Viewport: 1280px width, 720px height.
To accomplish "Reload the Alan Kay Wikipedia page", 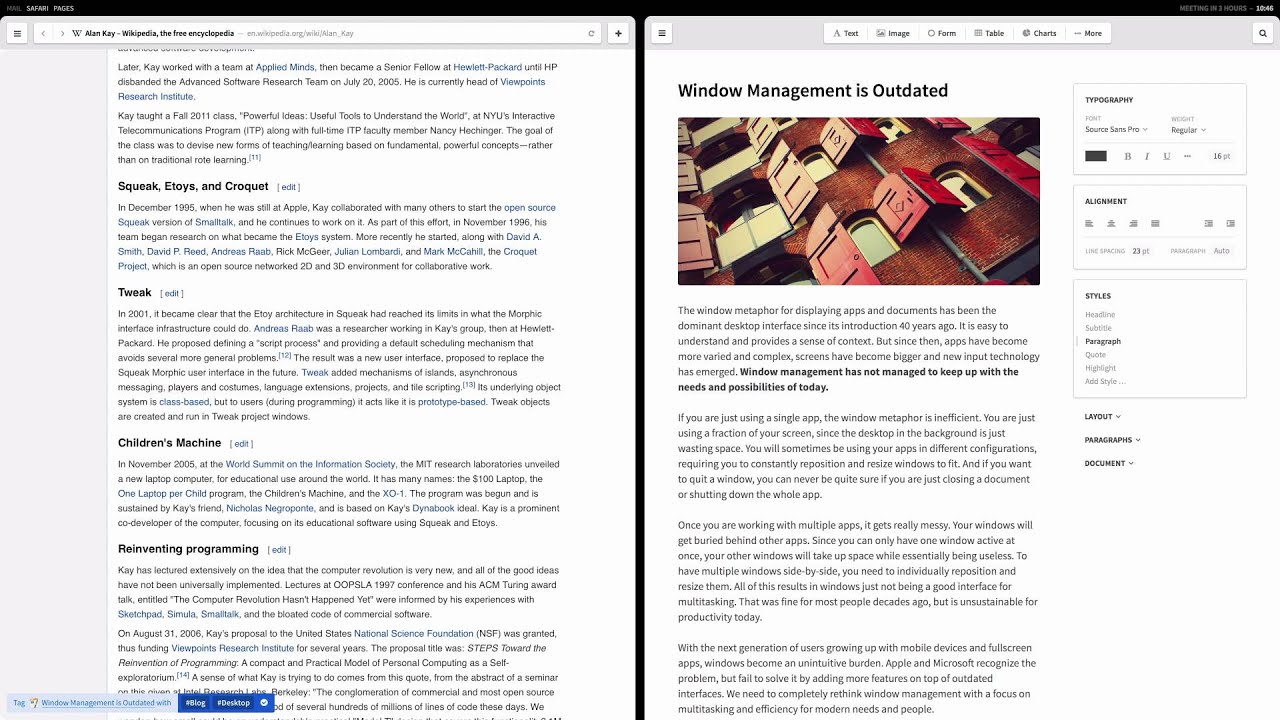I will (591, 33).
